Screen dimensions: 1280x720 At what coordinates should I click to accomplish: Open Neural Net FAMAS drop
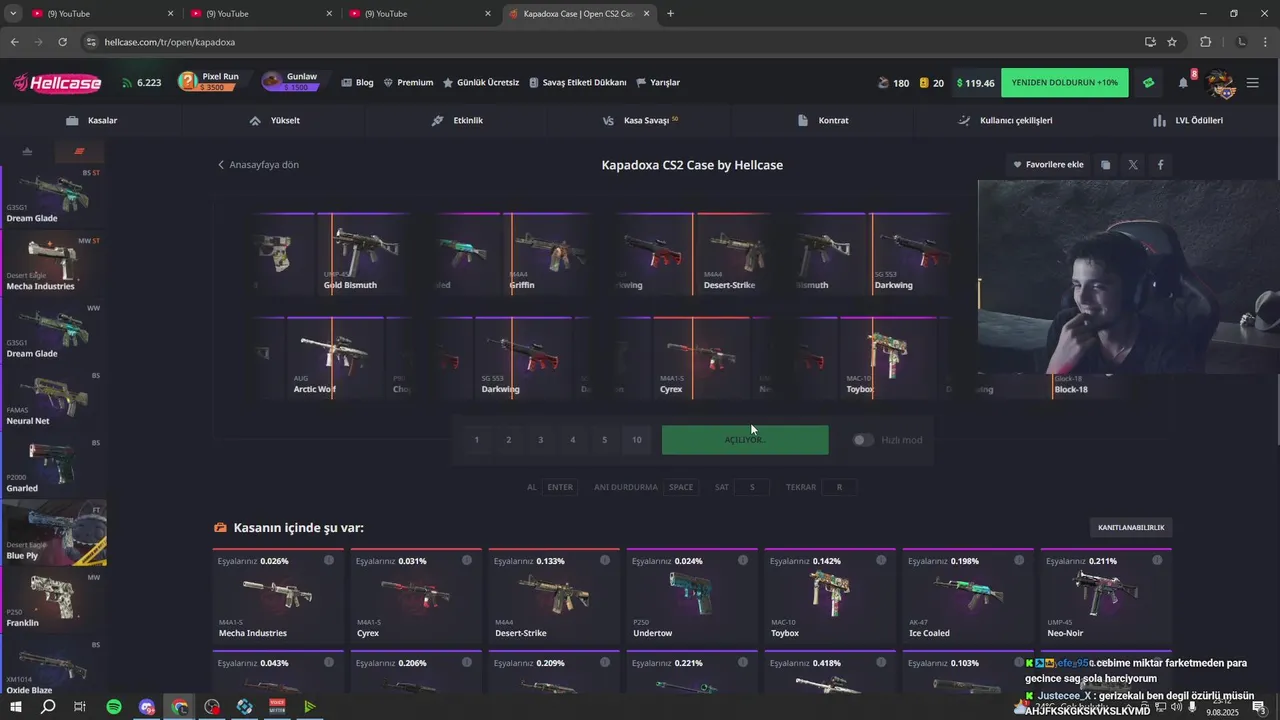(54, 399)
